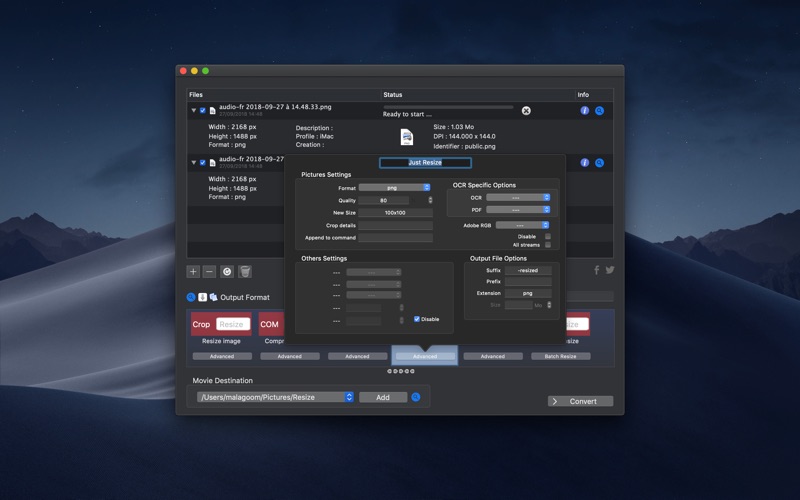The image size is (800, 500).
Task: Click the info icon on the second file row
Action: click(x=585, y=163)
